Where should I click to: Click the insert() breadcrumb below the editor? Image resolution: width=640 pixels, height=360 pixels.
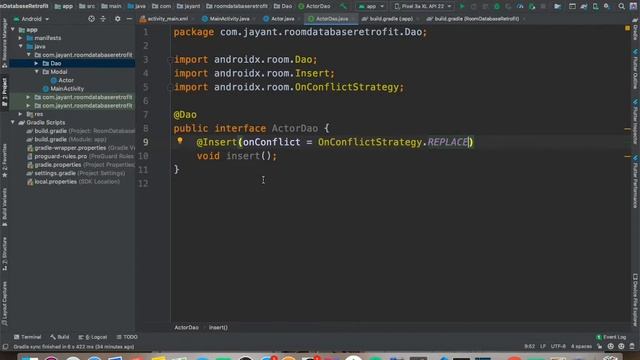(x=218, y=327)
